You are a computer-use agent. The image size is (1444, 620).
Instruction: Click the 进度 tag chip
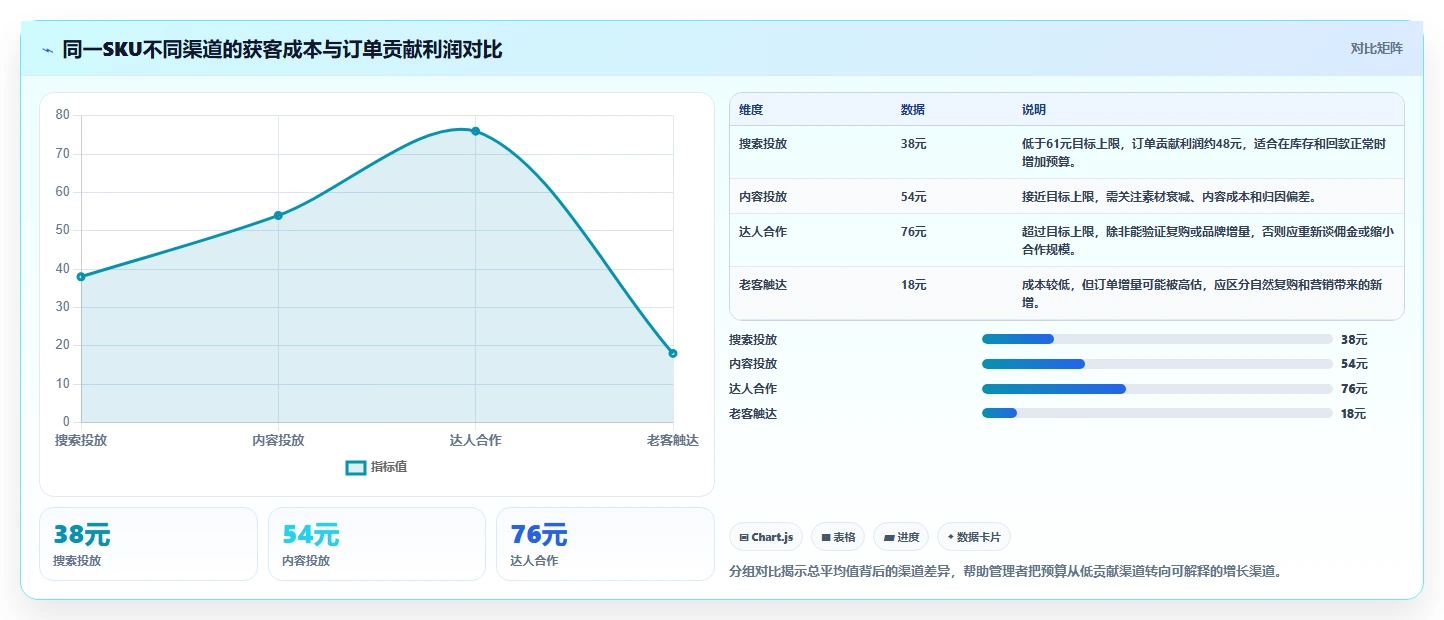point(901,537)
